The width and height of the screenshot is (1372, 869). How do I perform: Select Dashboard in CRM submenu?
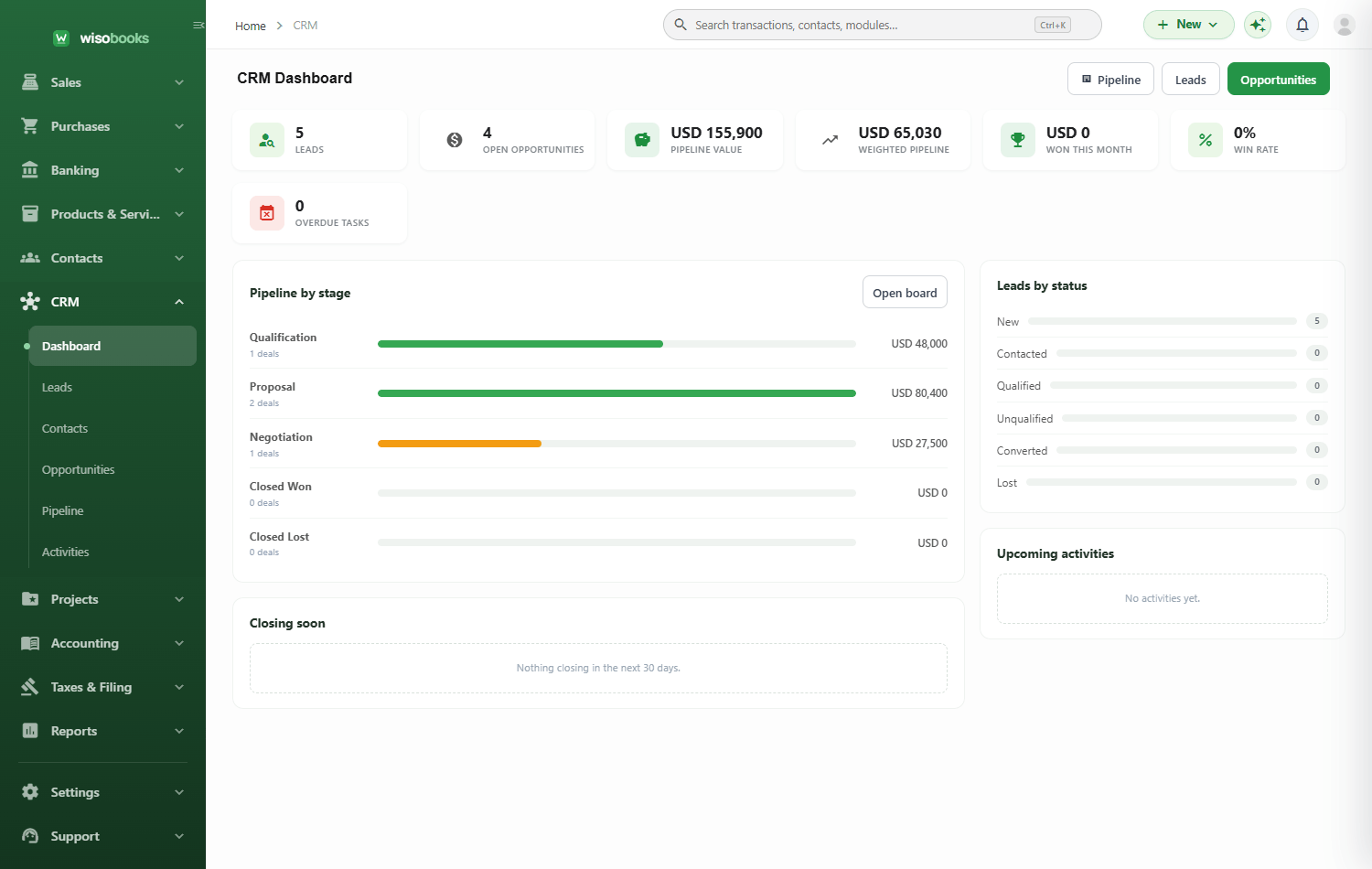pos(113,346)
